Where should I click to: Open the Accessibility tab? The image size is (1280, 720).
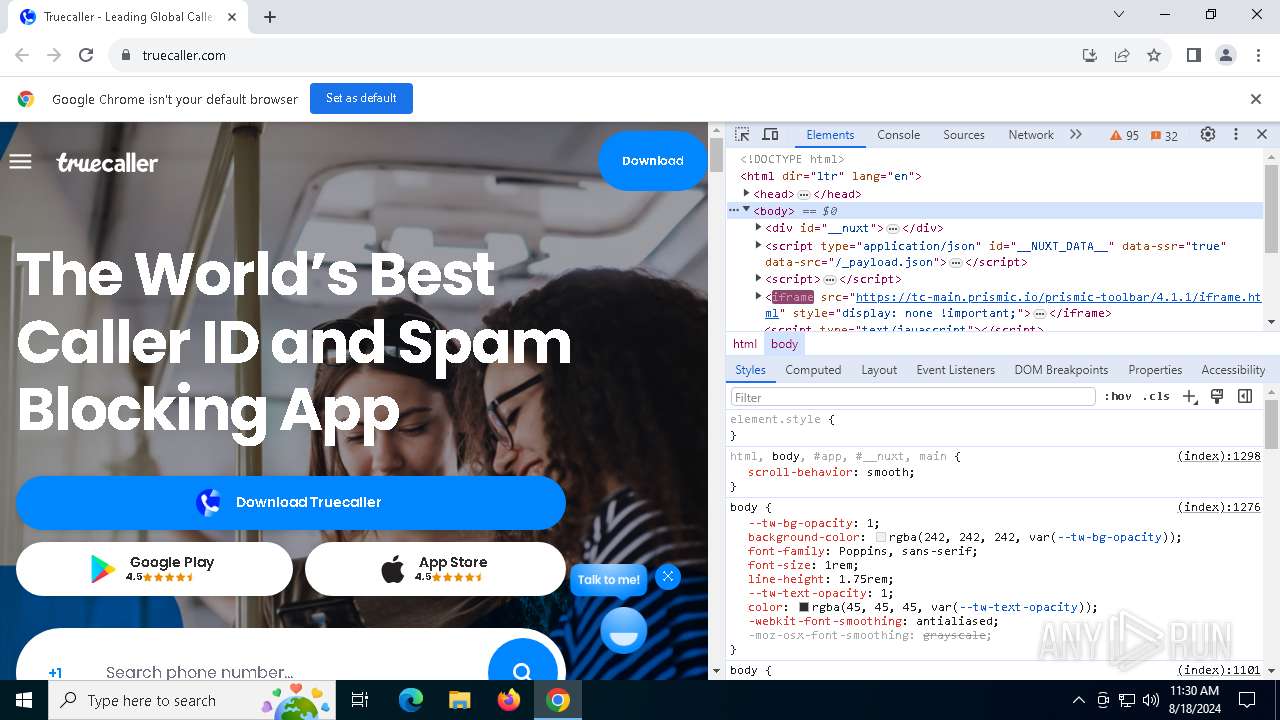[x=1233, y=370]
